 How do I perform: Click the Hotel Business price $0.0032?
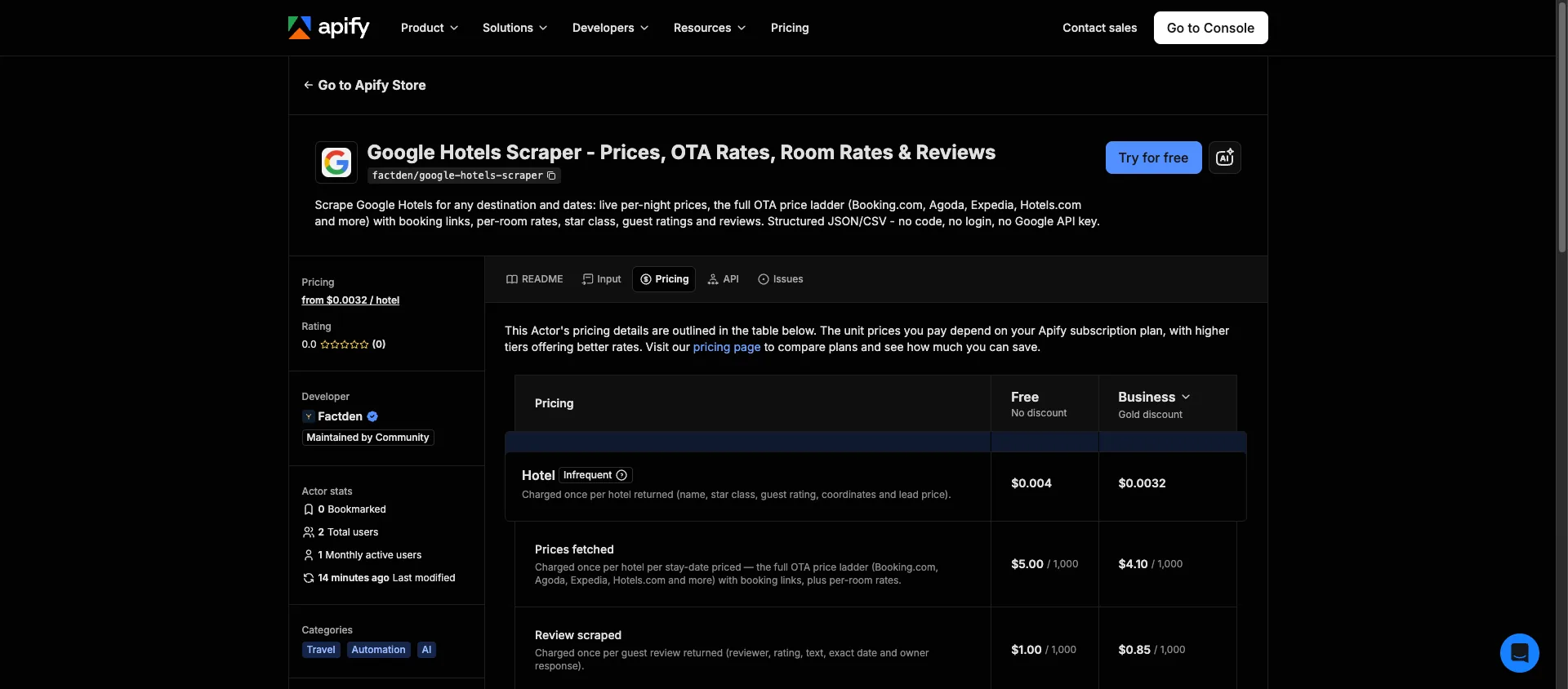1142,483
